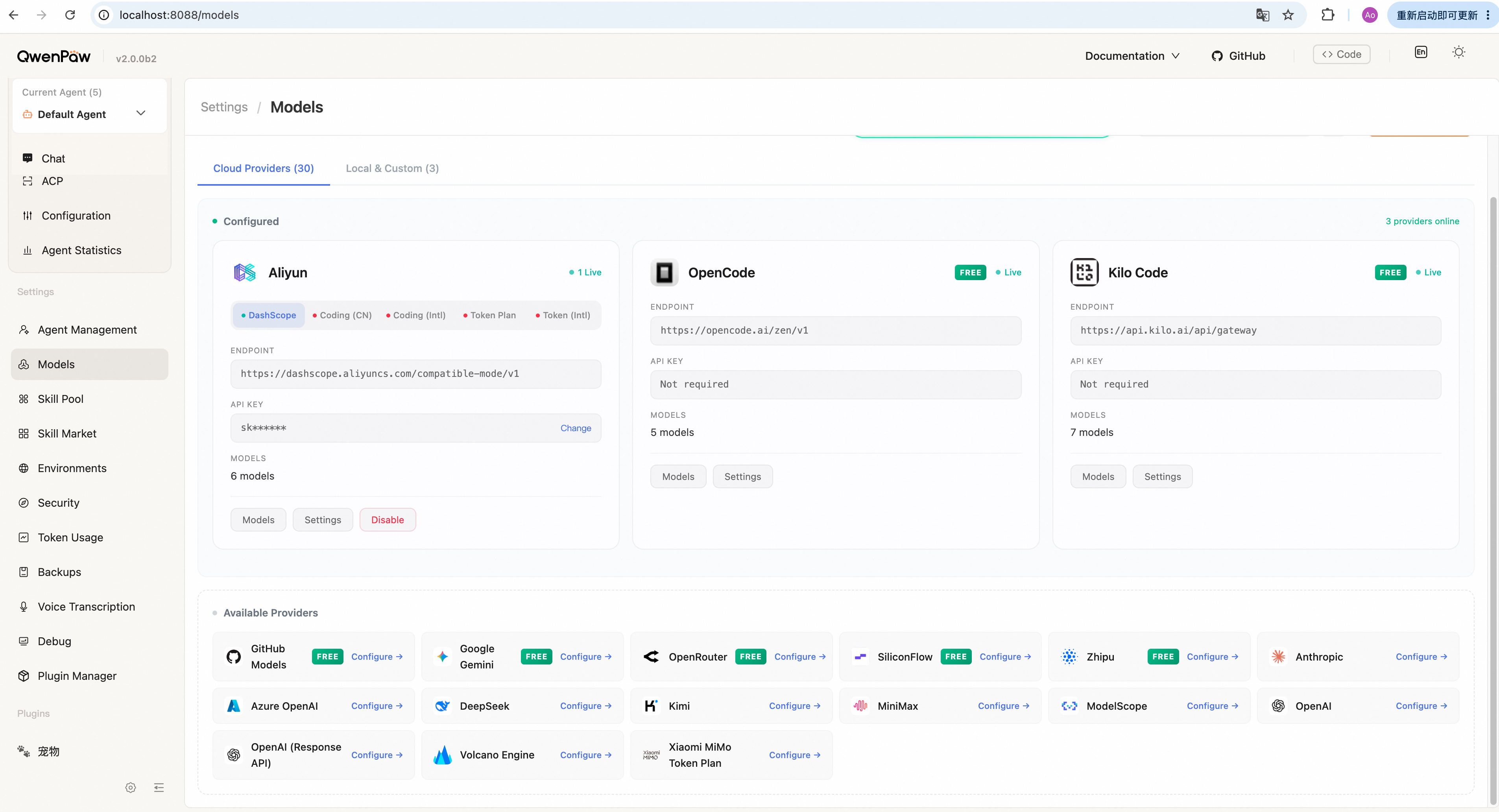This screenshot has height=812, width=1499.
Task: Click Configure for Anthropic
Action: click(1421, 657)
